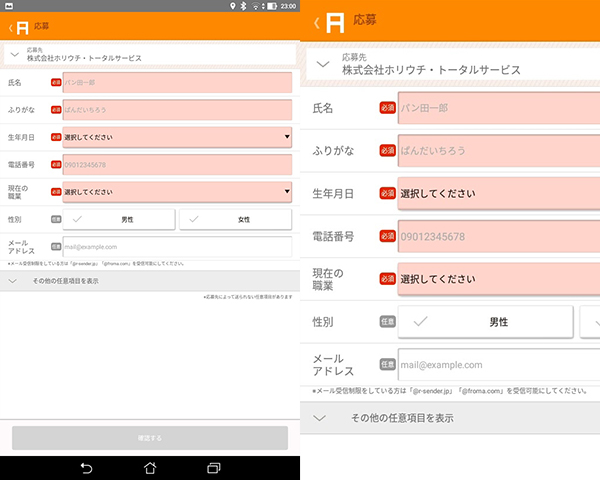Tap the Android home navigation button

(x=150, y=468)
